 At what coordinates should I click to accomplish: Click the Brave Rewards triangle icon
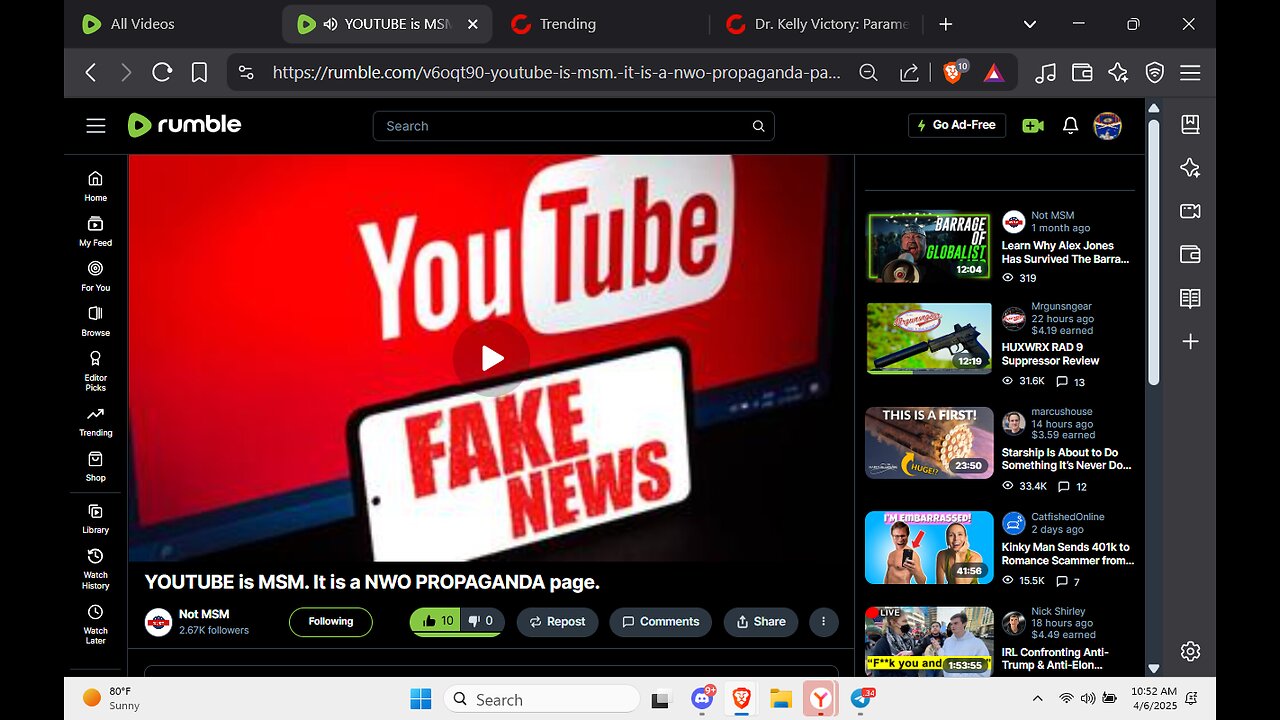pos(993,72)
